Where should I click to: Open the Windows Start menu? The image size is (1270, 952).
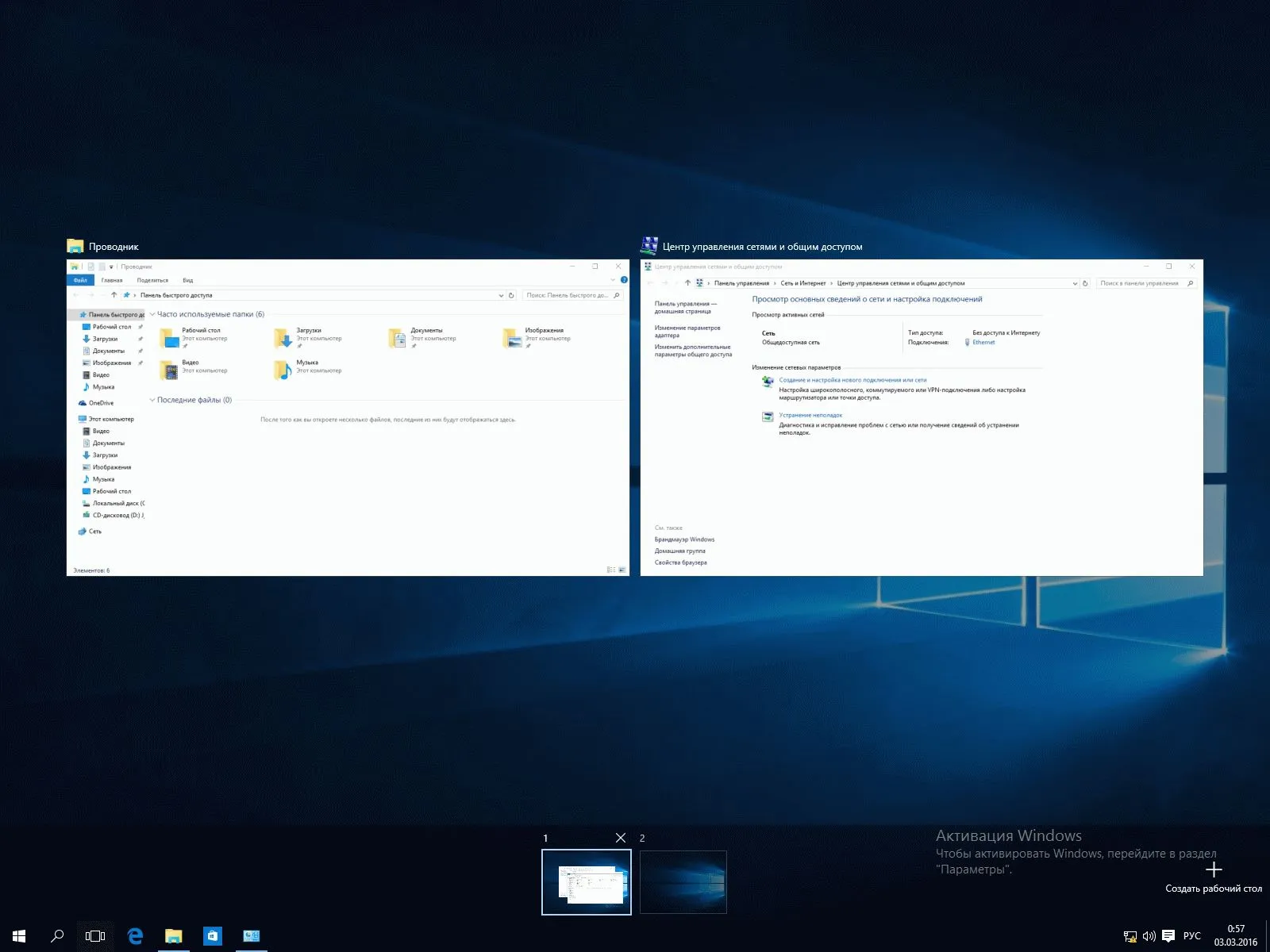pos(19,936)
